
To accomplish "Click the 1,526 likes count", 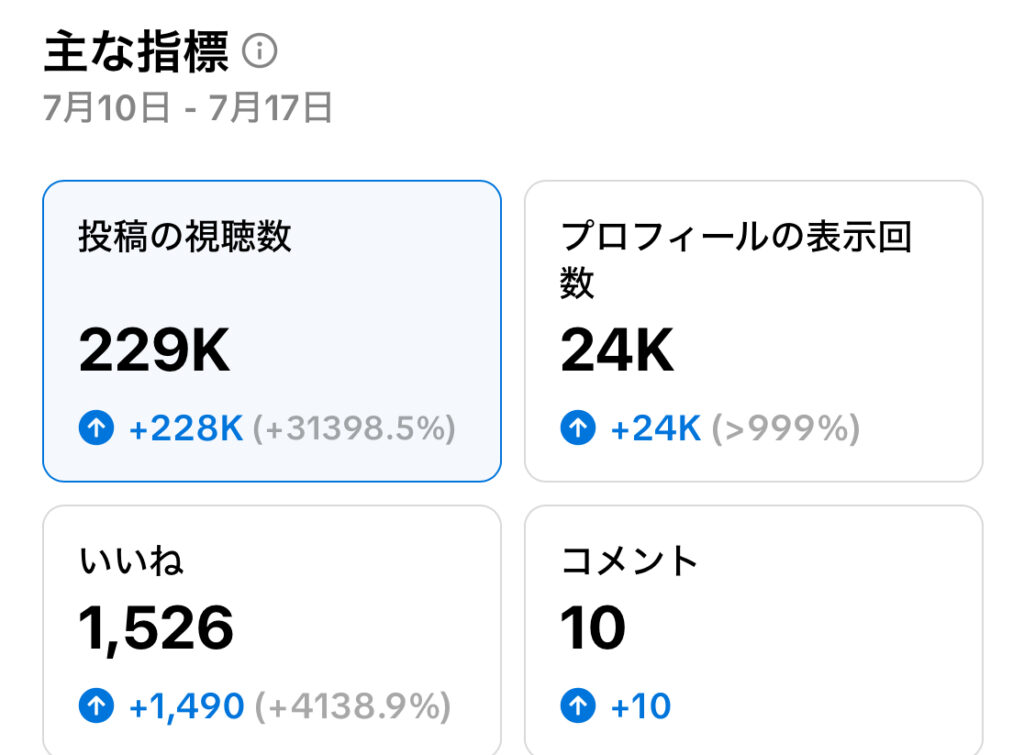I will tap(155, 628).
